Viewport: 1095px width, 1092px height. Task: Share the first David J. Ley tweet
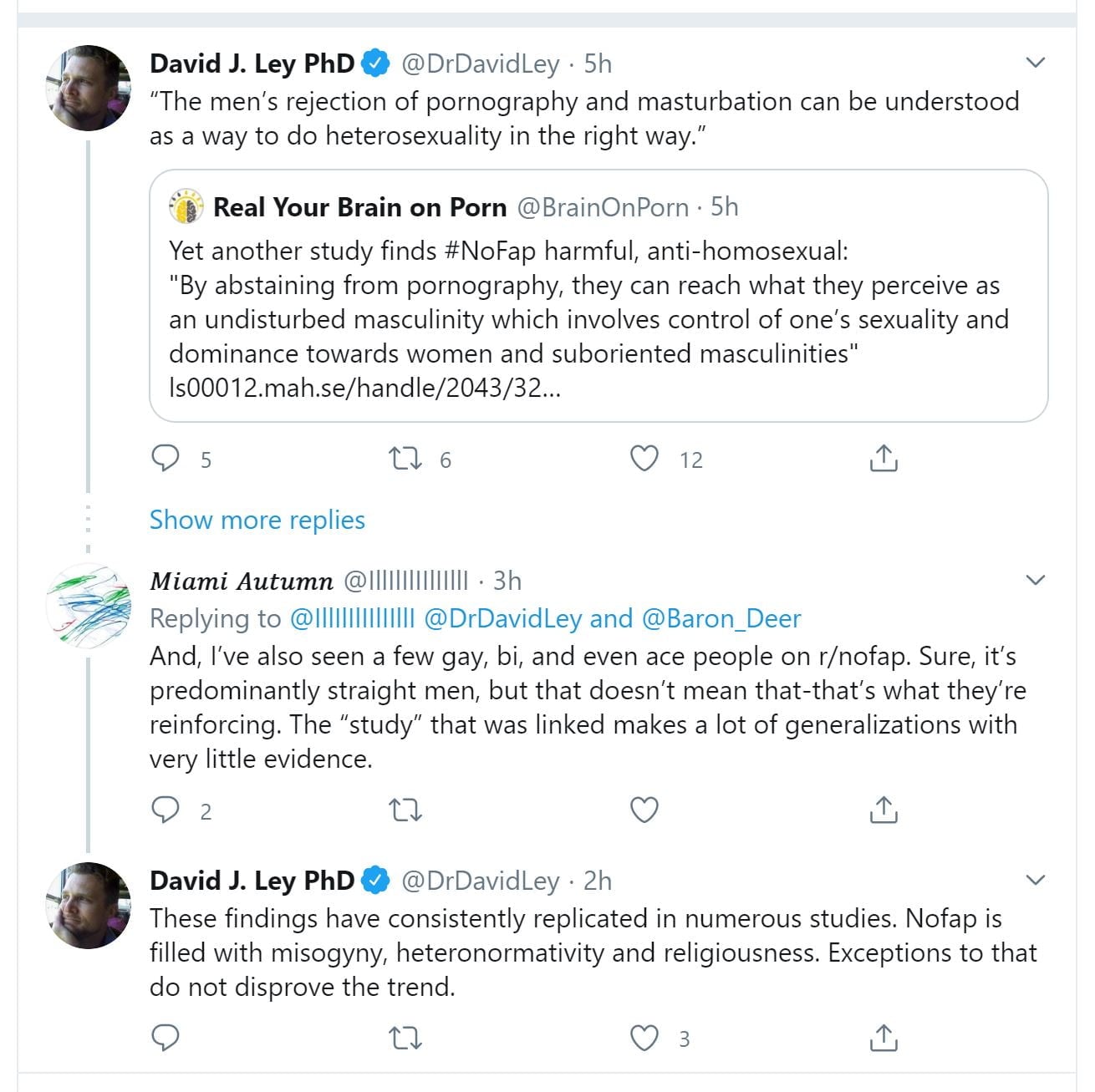click(x=884, y=459)
